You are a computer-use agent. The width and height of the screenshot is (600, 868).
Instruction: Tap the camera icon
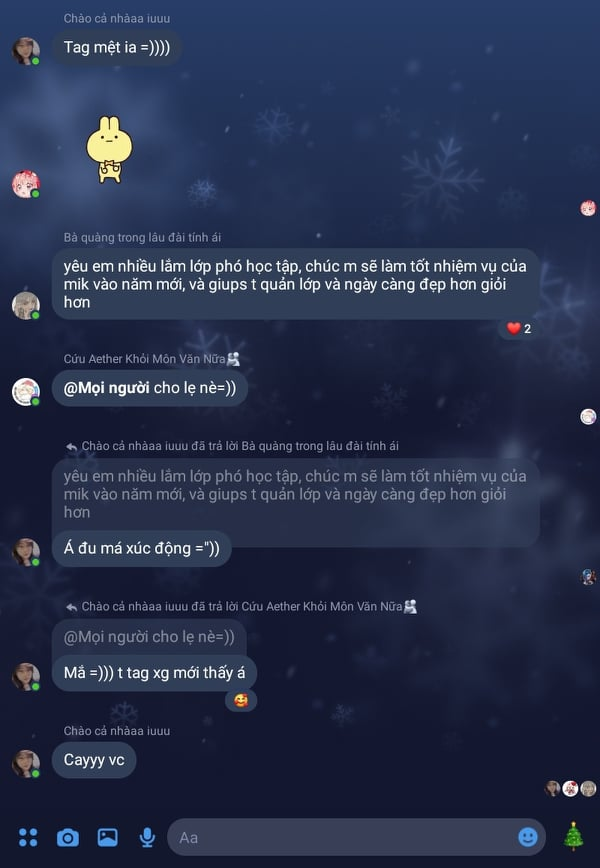(68, 838)
